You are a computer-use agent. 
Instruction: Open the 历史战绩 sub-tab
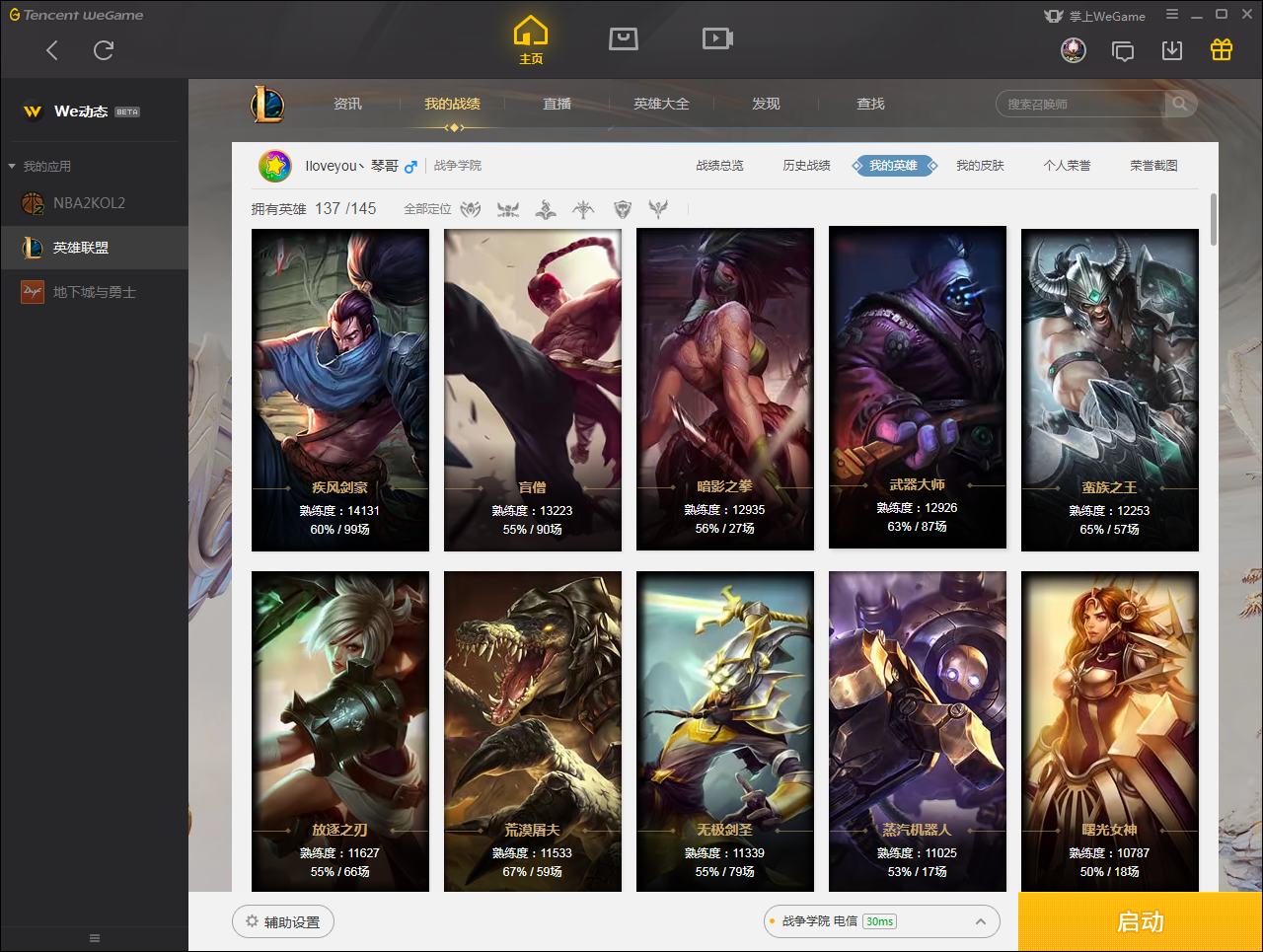pos(807,166)
